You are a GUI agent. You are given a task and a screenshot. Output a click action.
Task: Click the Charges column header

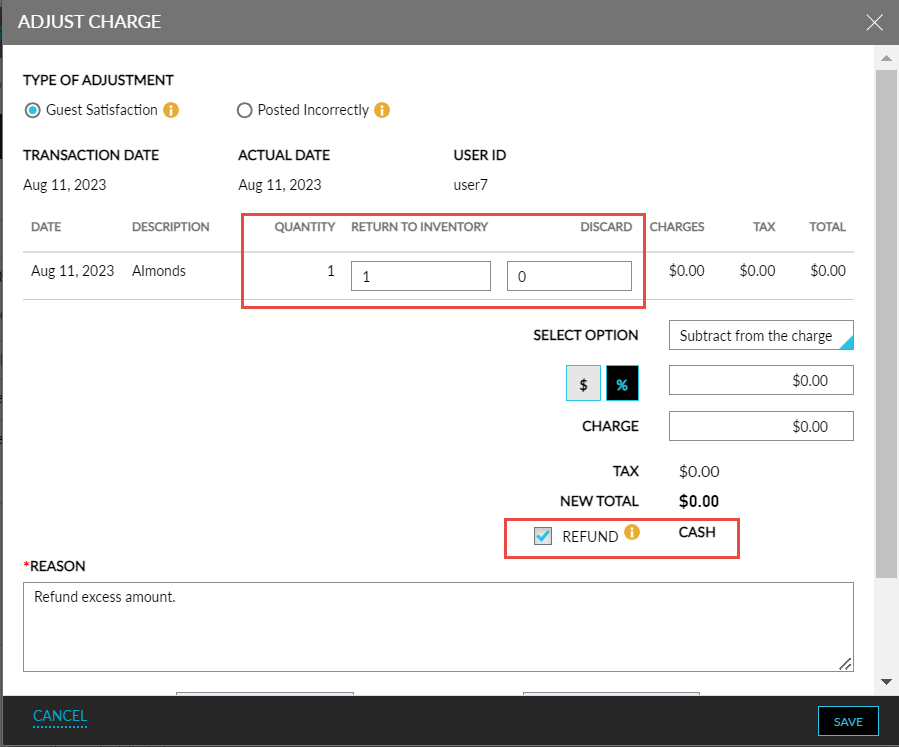click(677, 226)
